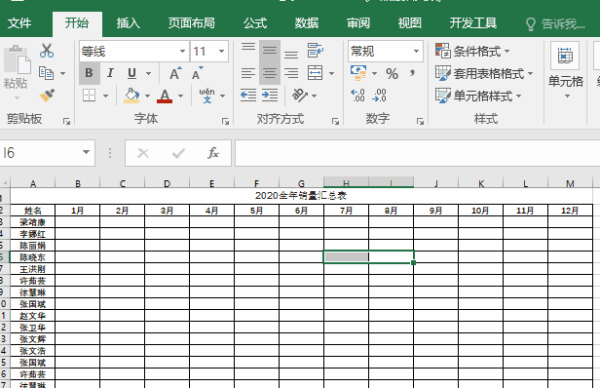Viewport: 600px width, 388px height.
Task: Expand the borders dropdown arrow
Action: [106, 96]
